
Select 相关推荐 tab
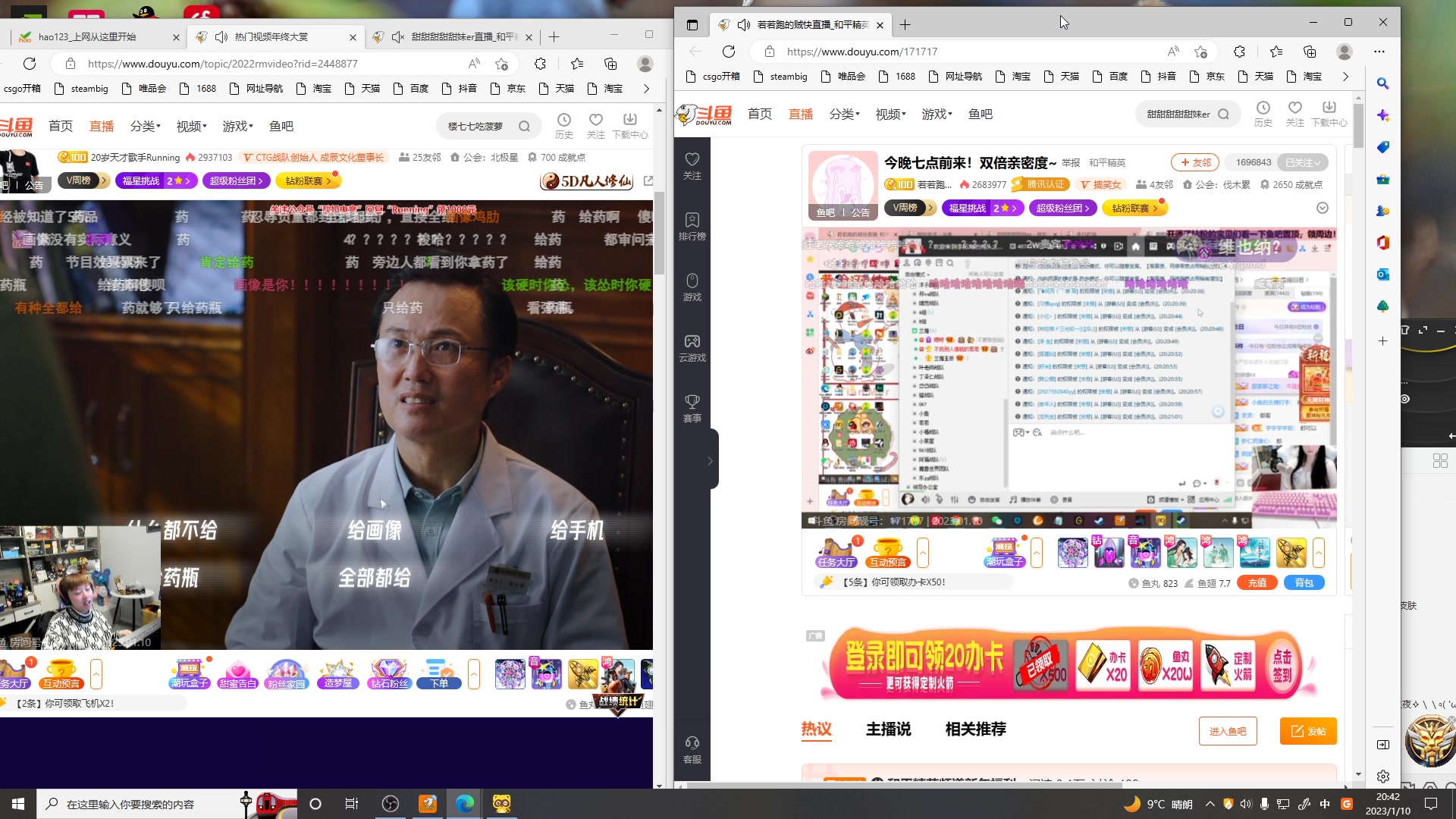click(x=975, y=729)
